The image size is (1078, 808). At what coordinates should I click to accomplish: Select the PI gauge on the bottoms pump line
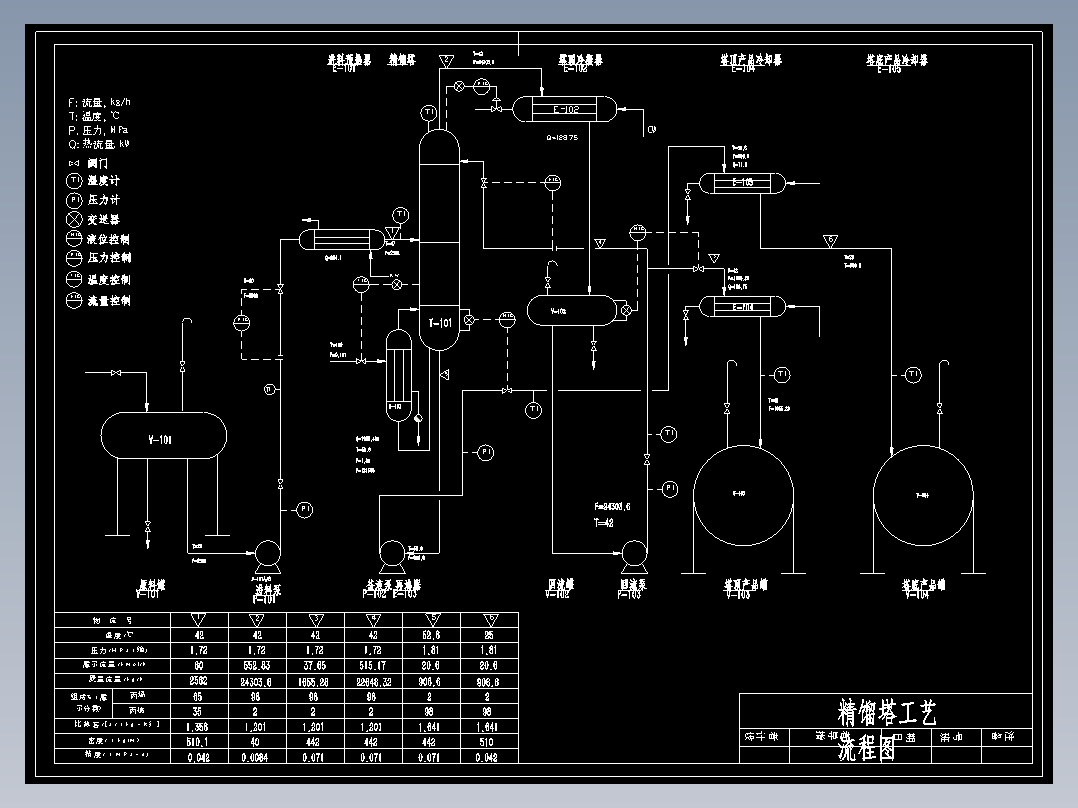(485, 452)
